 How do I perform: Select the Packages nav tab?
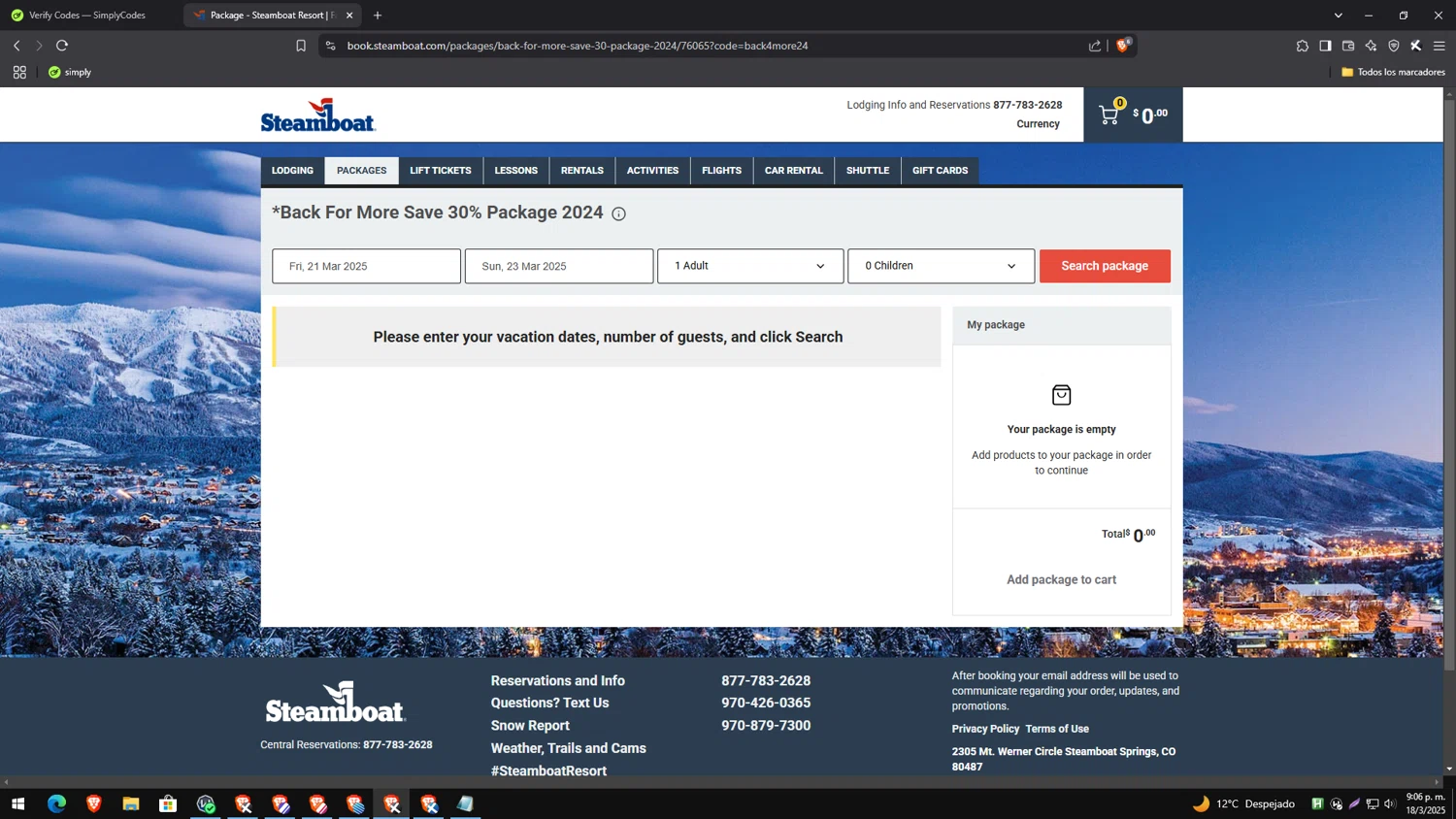[361, 171]
